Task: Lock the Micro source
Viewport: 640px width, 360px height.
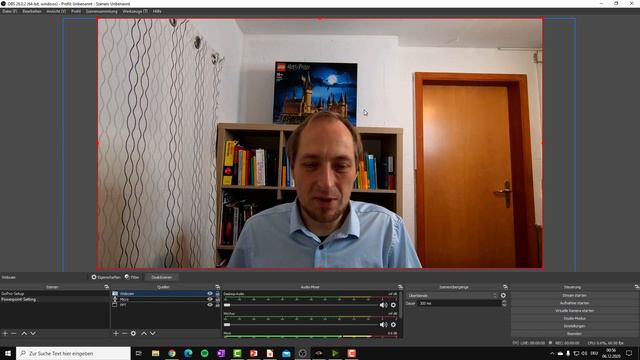Action: [218, 299]
